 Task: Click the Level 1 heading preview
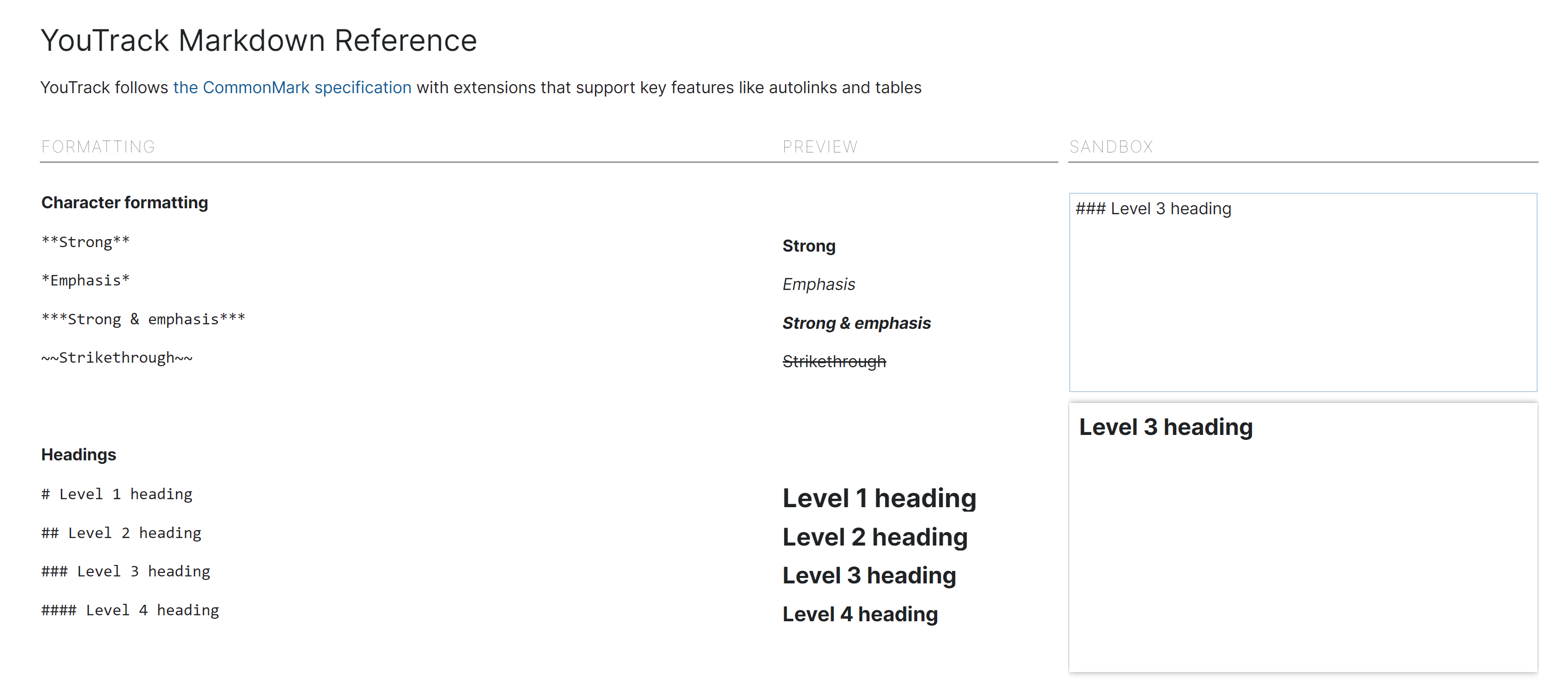(x=878, y=498)
